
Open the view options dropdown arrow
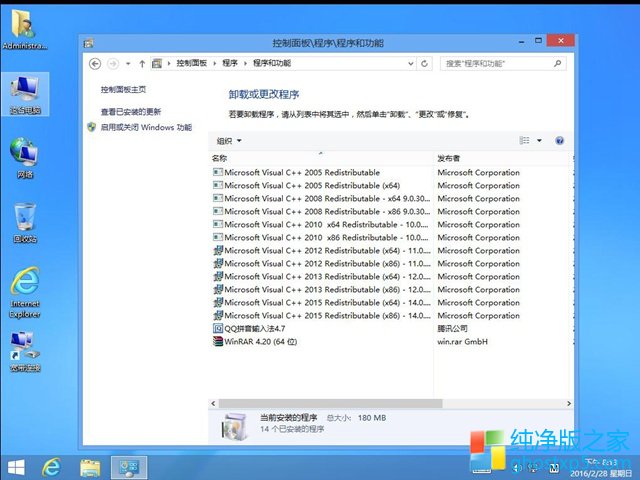pyautogui.click(x=539, y=141)
